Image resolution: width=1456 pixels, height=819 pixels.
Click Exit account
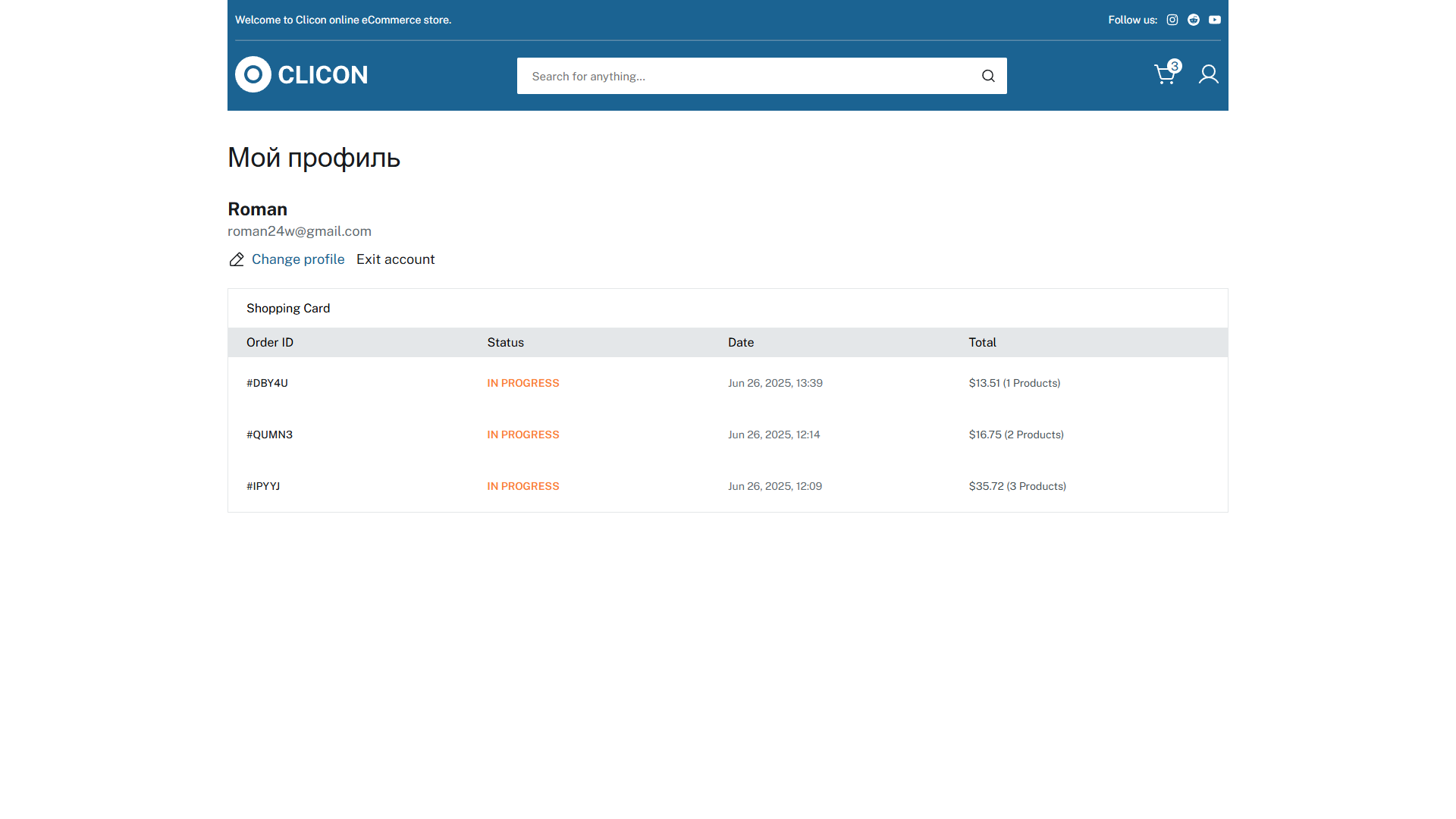pos(395,259)
